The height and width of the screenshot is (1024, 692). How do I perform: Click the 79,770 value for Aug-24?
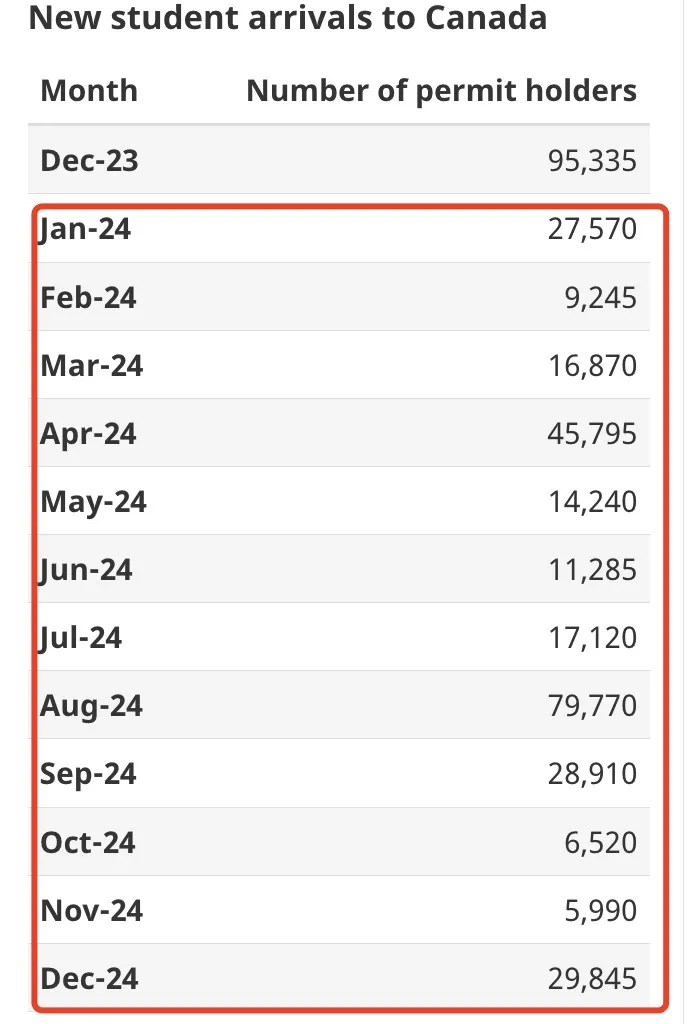(592, 706)
